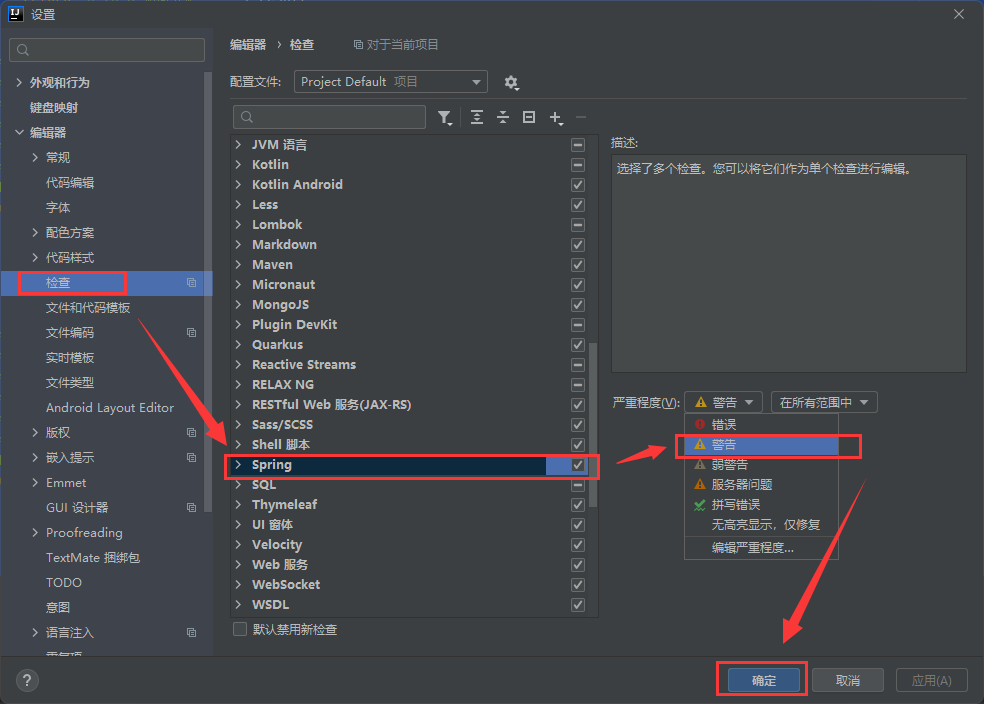Enable the 默认禁用新检查 checkbox
This screenshot has width=984, height=704.
pos(240,630)
